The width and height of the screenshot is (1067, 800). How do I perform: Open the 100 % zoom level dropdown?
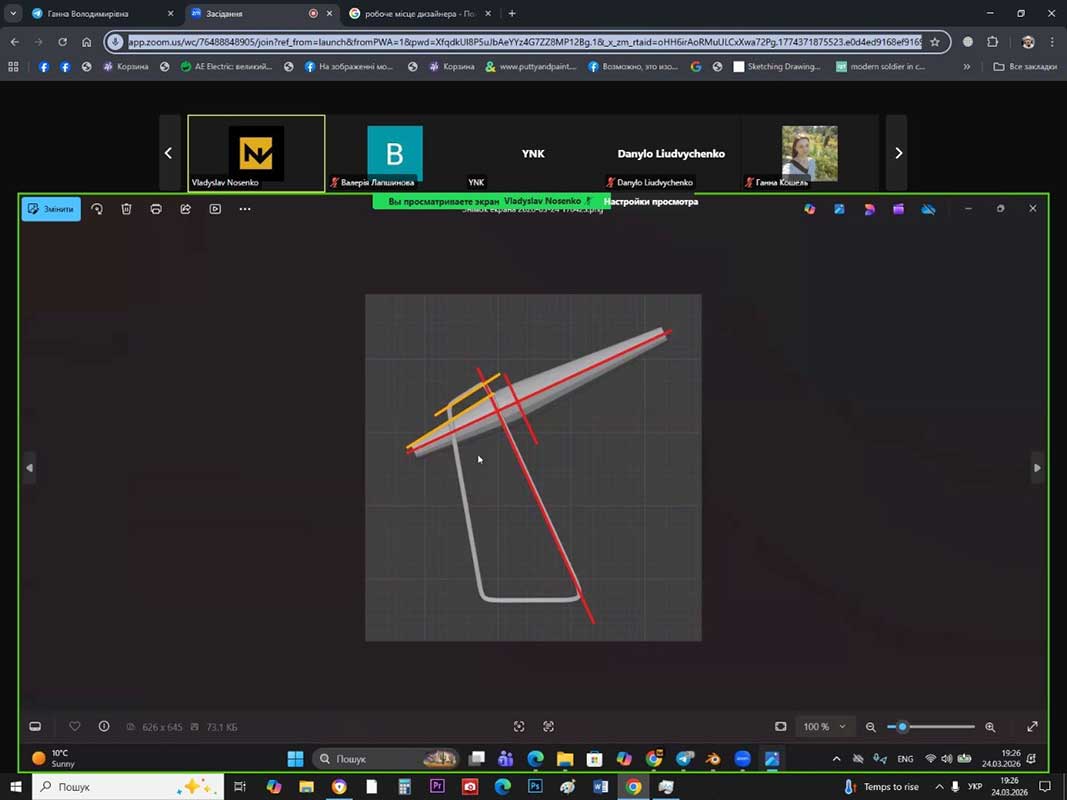(825, 727)
